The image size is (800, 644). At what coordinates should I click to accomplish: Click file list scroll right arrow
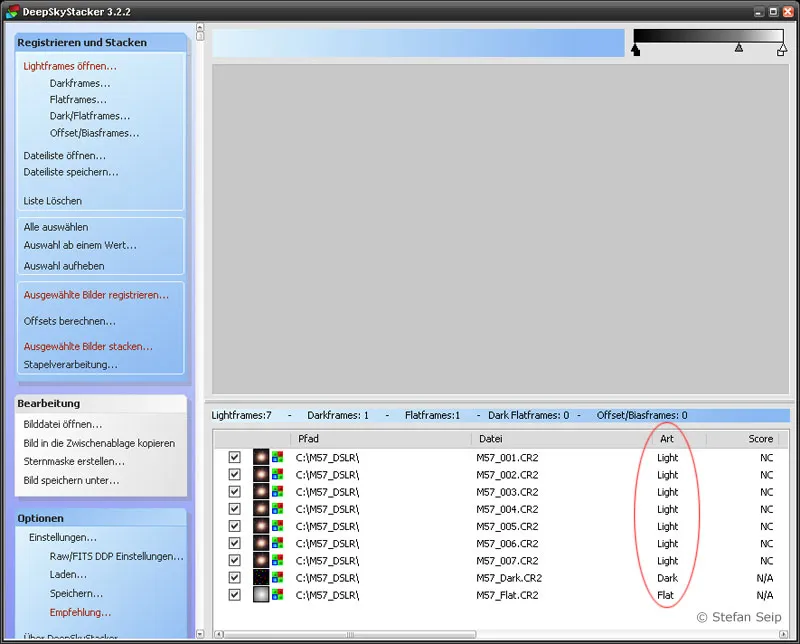pyautogui.click(x=783, y=634)
